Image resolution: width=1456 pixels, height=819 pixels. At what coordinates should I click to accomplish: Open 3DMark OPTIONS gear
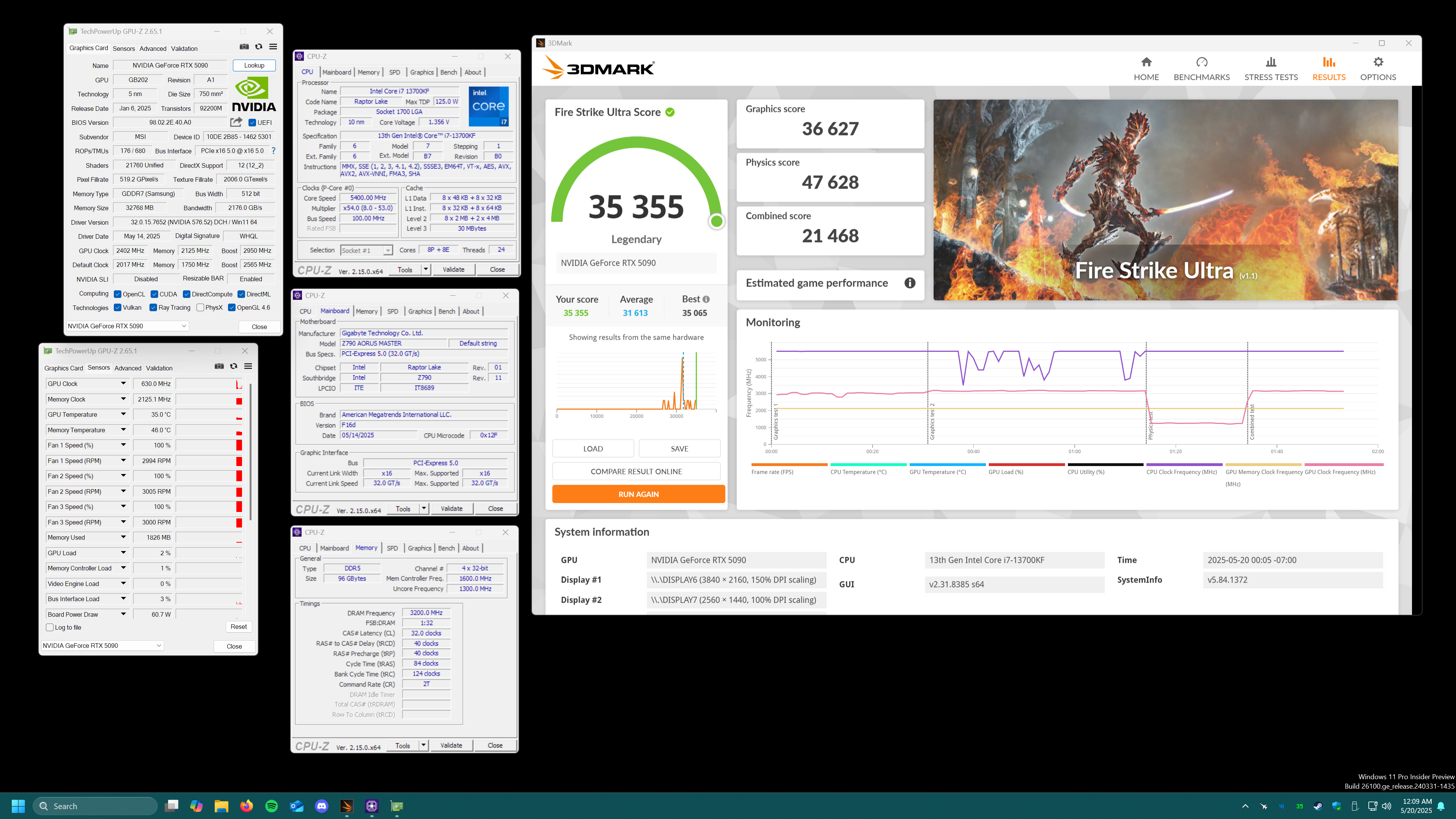1378,69
